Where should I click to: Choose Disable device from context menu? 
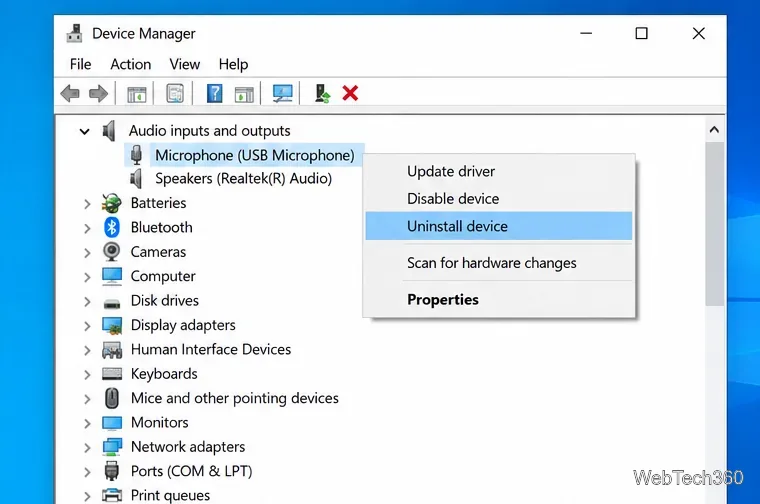[499, 199]
